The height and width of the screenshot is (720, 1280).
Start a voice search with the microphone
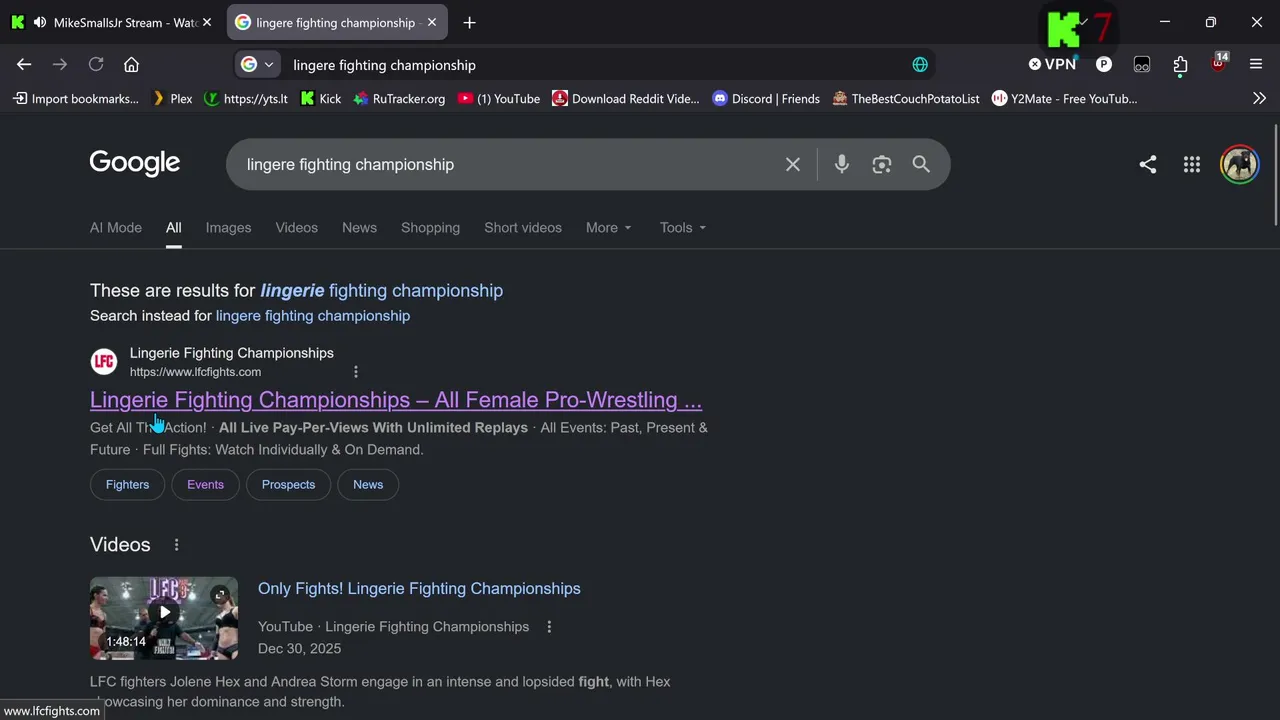click(842, 164)
